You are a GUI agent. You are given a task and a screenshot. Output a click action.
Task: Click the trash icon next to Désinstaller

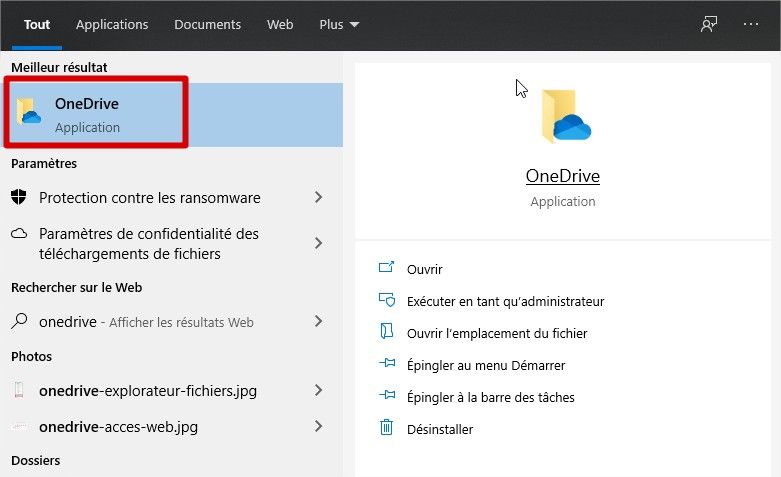(387, 428)
